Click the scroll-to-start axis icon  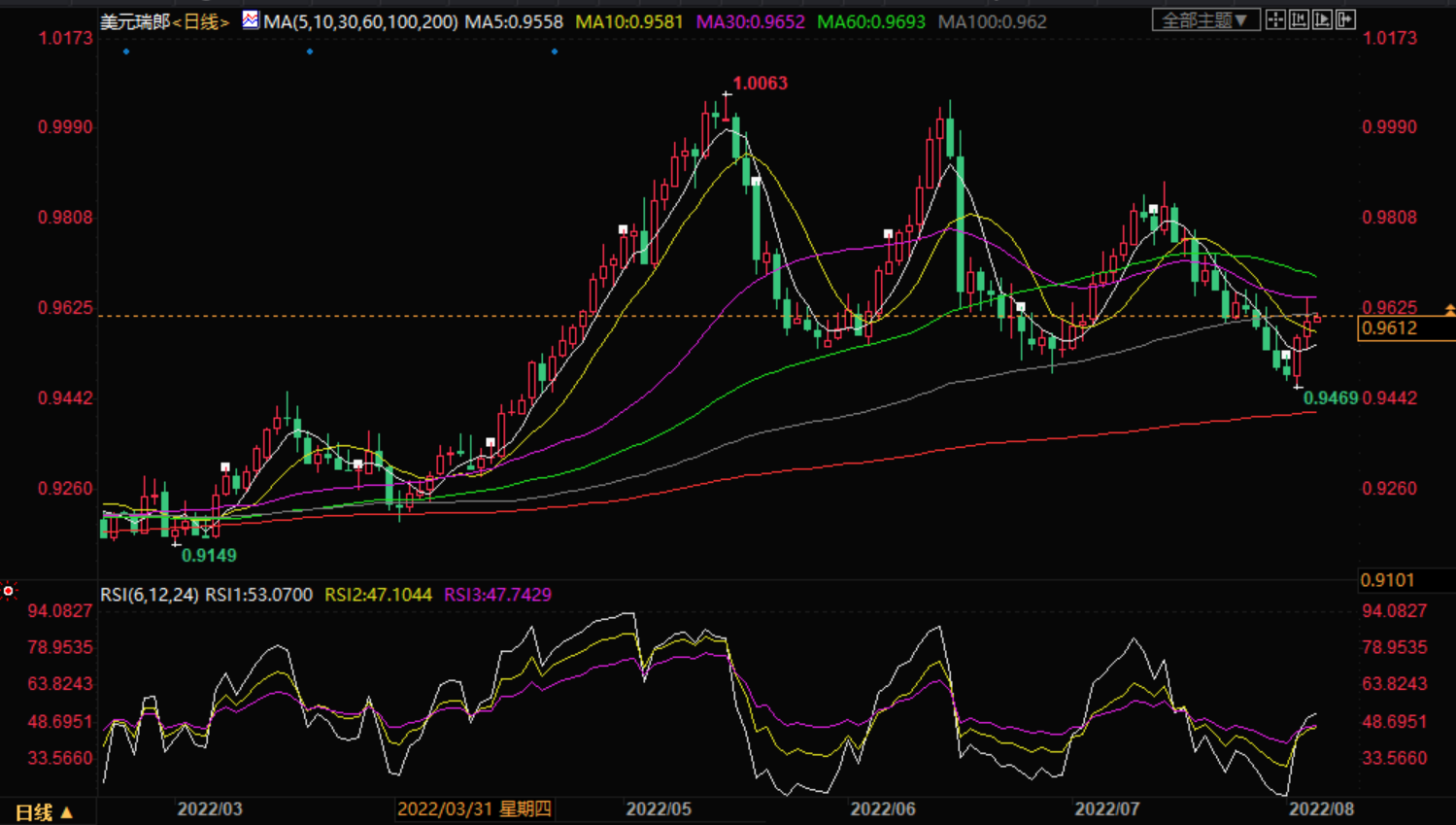[1299, 19]
